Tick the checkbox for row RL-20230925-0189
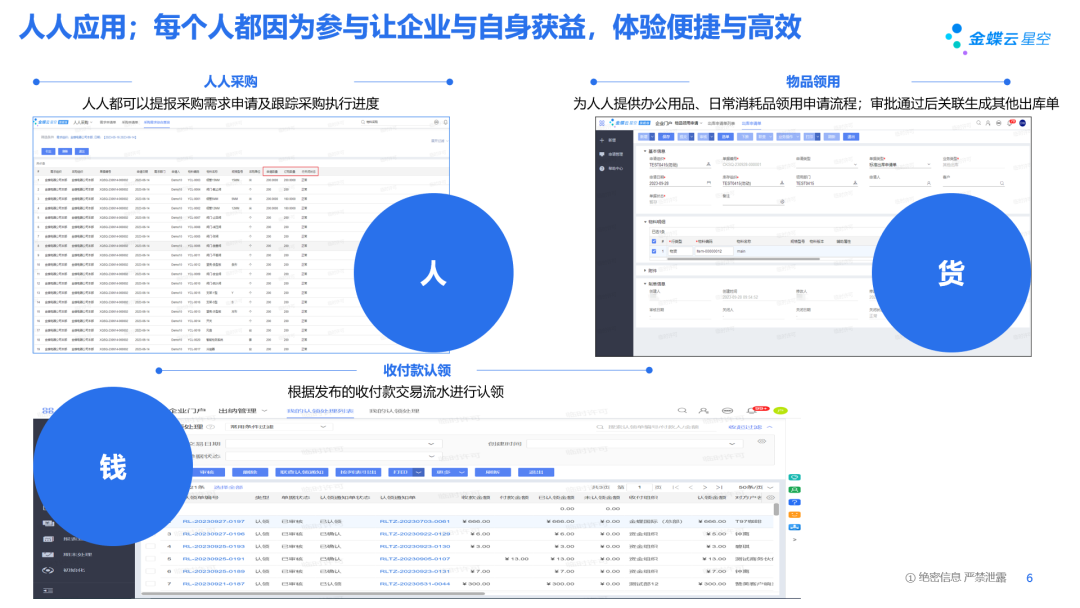Viewport: 1080px width, 608px height. coord(150,571)
